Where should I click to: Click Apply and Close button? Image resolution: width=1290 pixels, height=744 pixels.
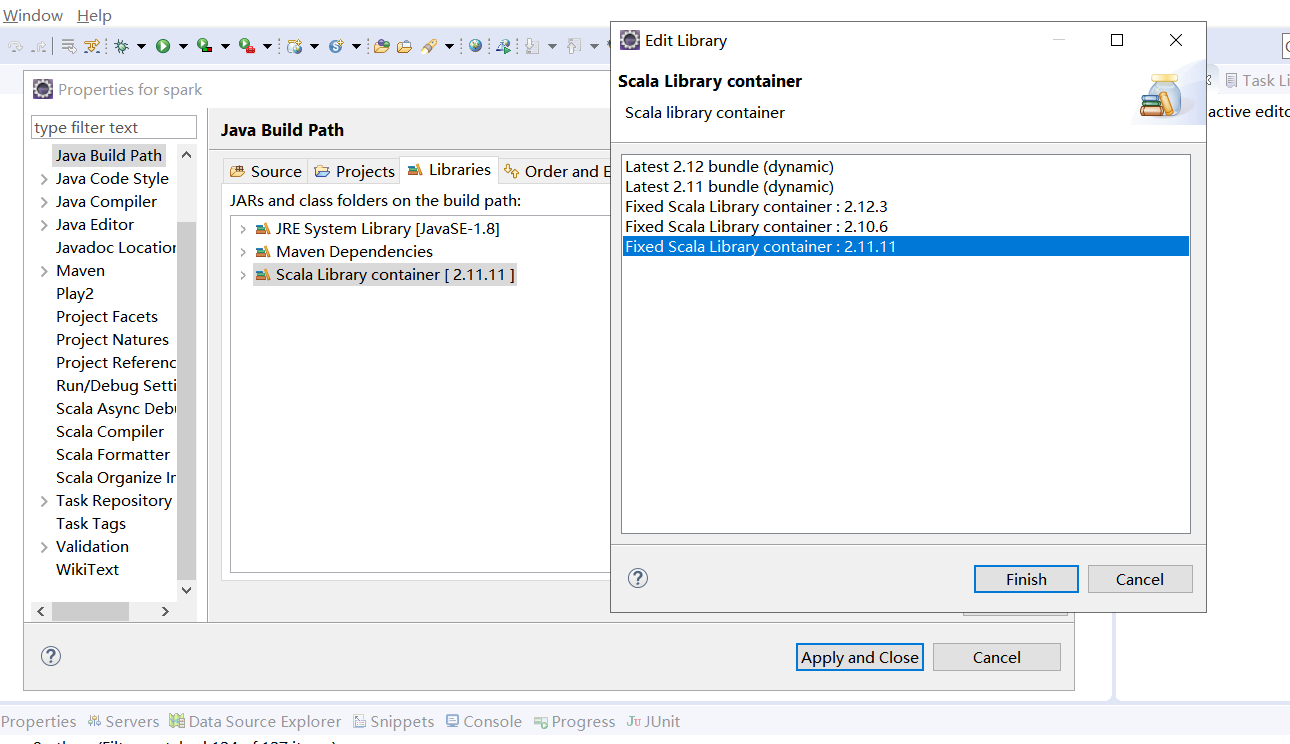860,657
